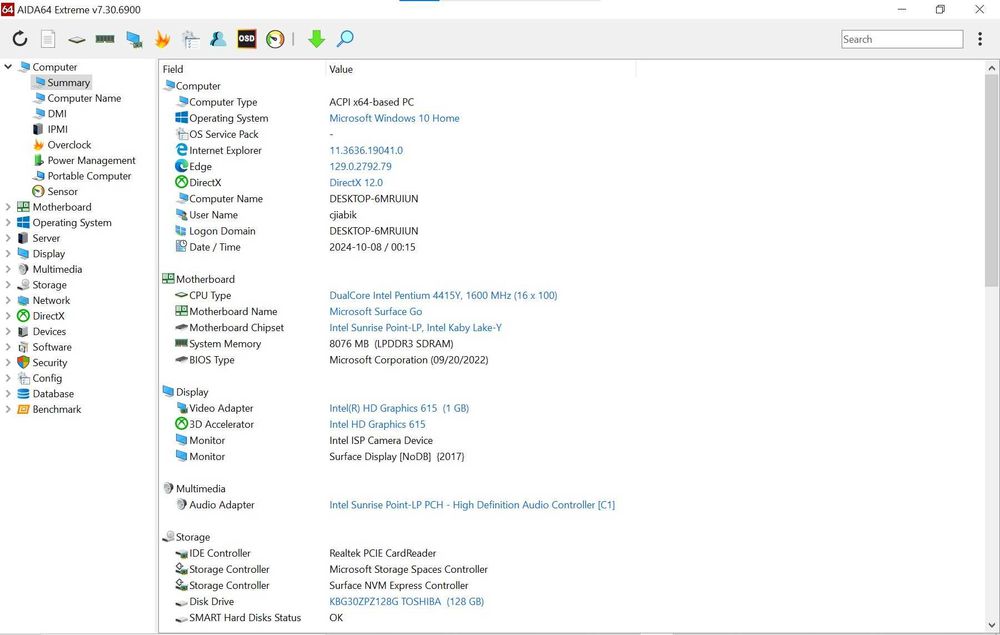Open the CPUID person icon in toolbar
1000x635 pixels.
point(218,39)
